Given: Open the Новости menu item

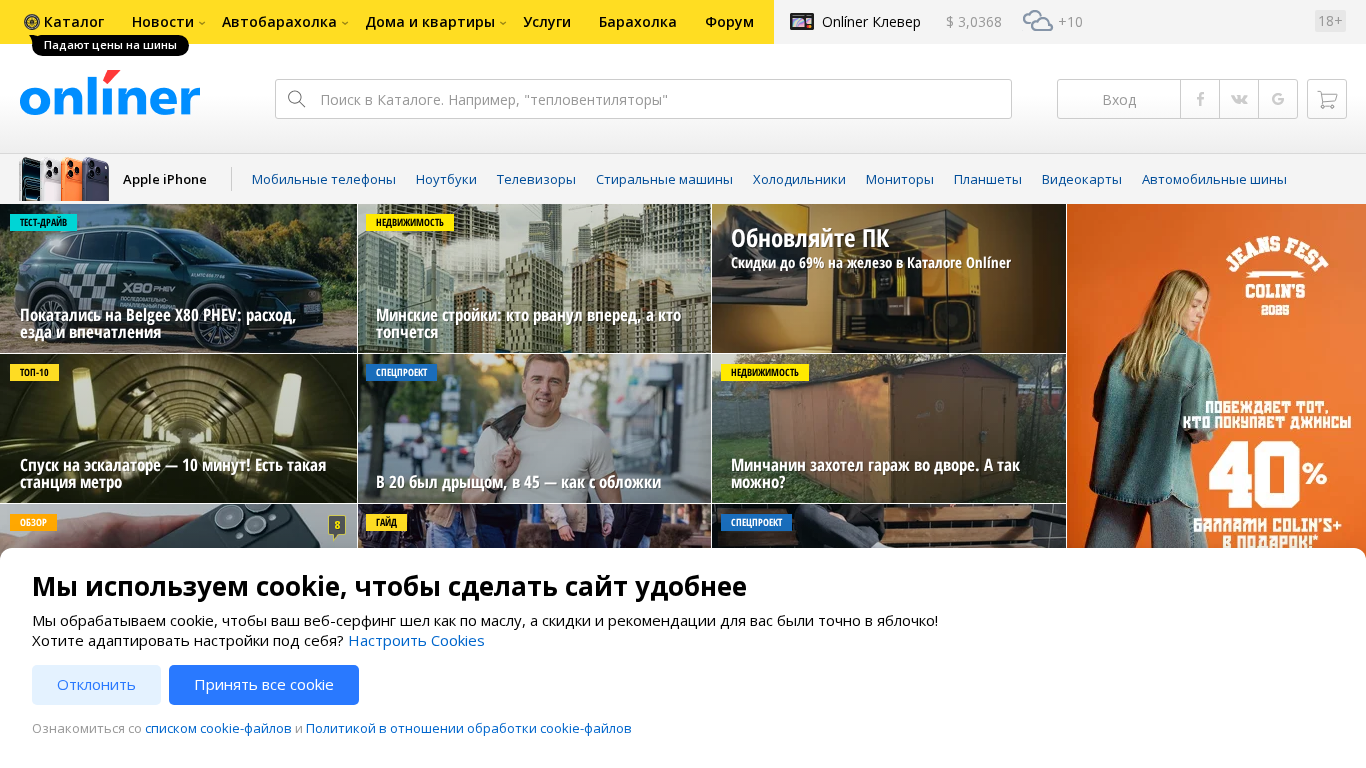Looking at the screenshot, I should [163, 22].
